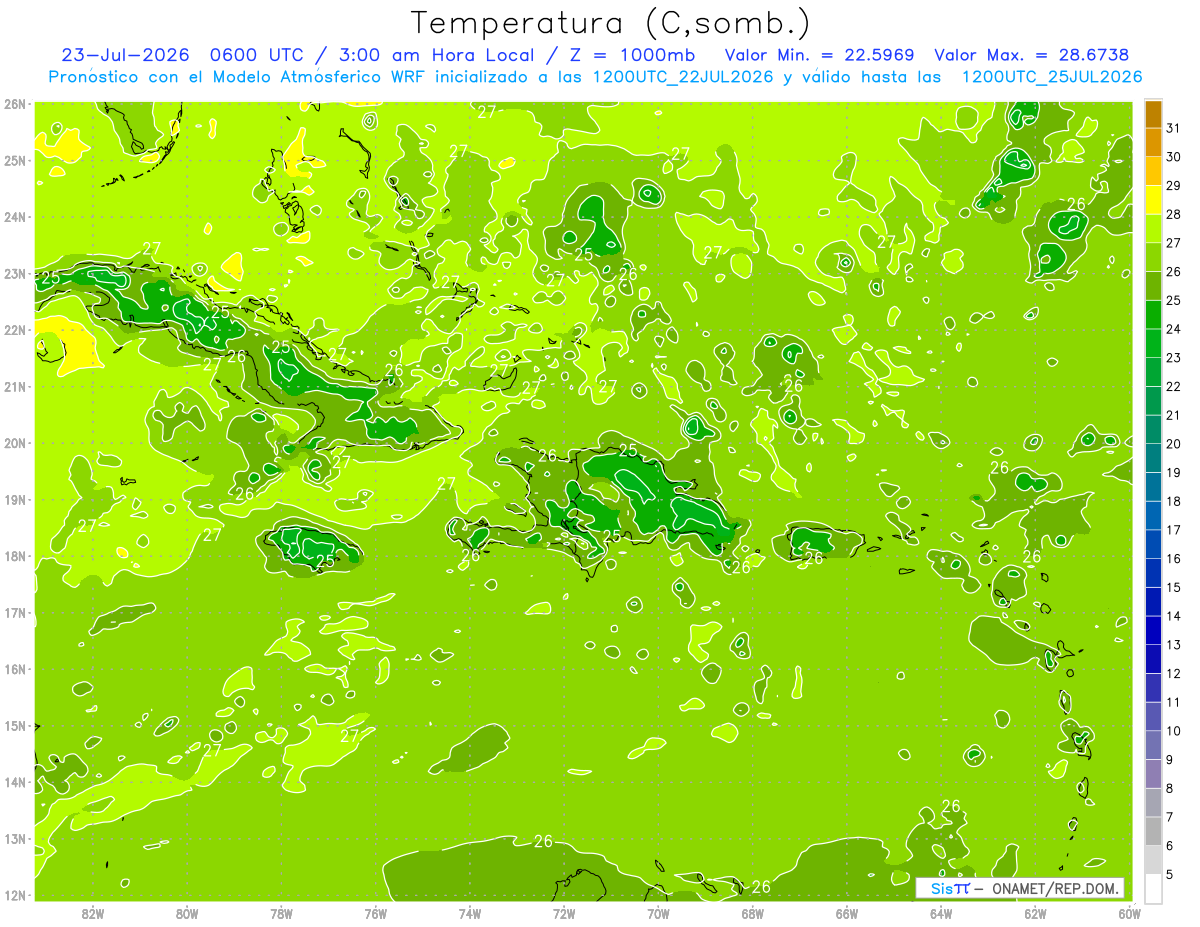Click the "18N" latitude axis label
Image resolution: width=1200 pixels, height=927 pixels.
coord(16,556)
